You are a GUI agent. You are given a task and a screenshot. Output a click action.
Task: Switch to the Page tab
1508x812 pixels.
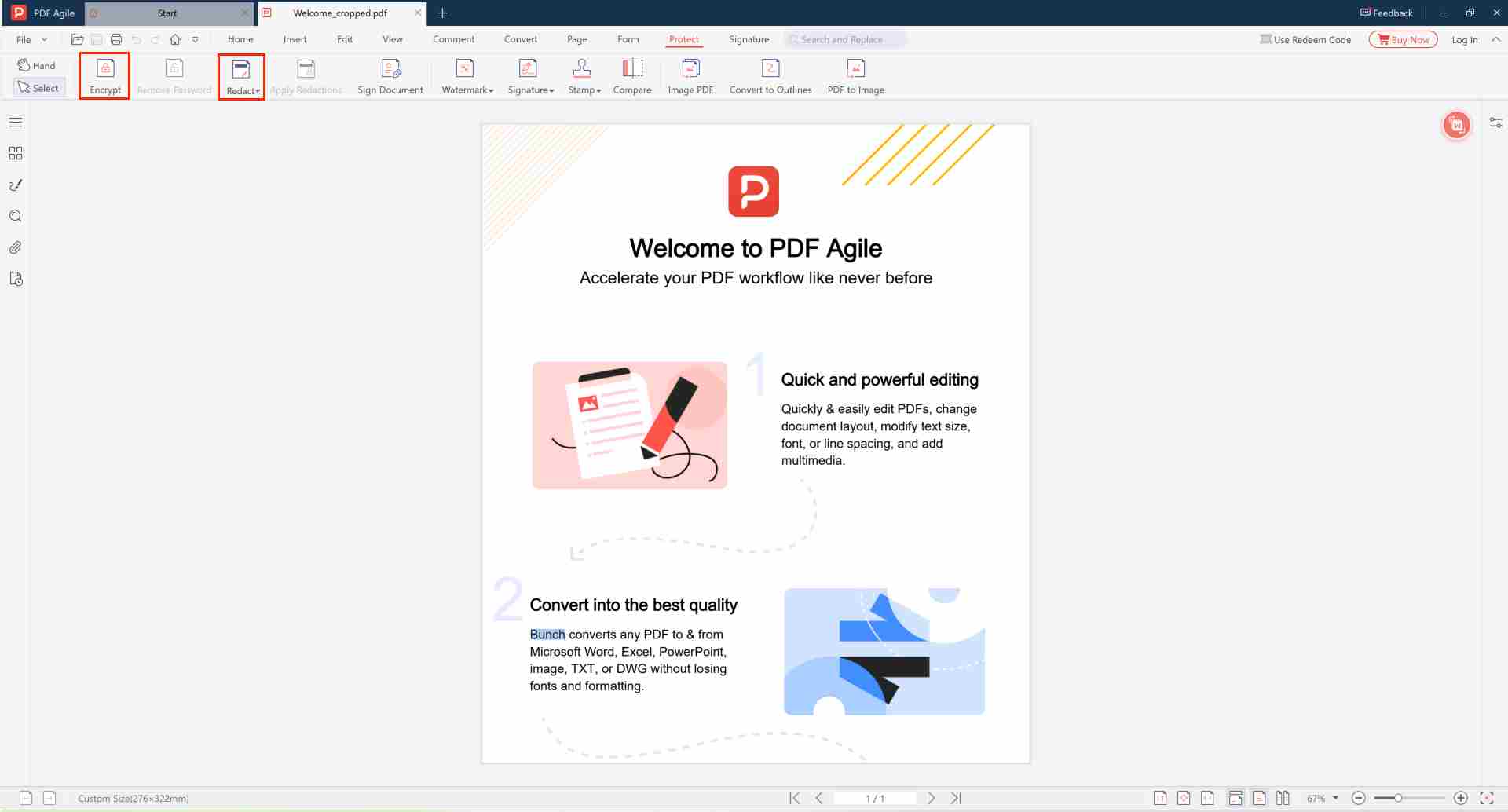click(x=577, y=39)
